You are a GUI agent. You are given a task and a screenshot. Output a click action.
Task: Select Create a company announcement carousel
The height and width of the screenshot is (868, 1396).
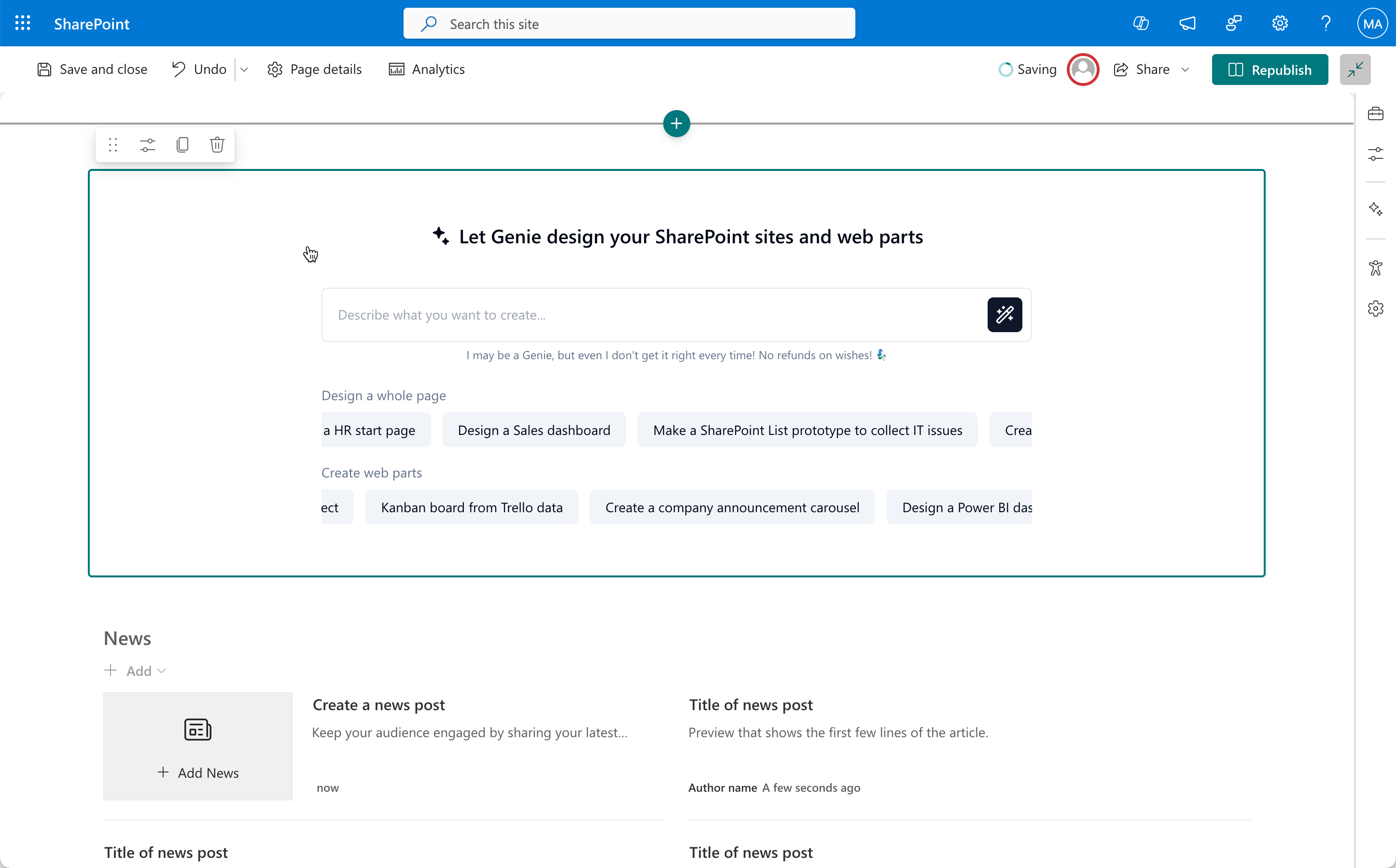point(732,507)
